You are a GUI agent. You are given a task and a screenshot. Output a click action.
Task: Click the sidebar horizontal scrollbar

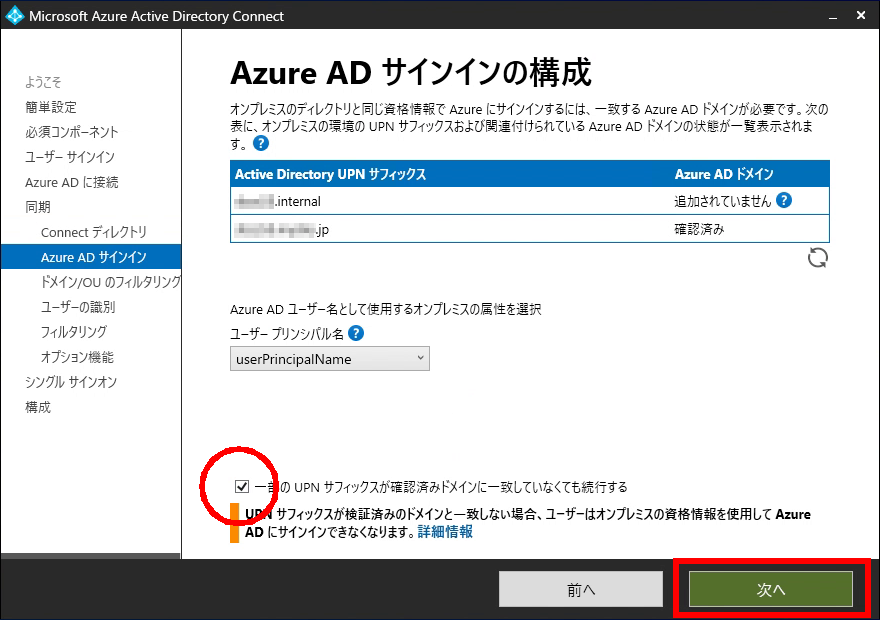90,556
